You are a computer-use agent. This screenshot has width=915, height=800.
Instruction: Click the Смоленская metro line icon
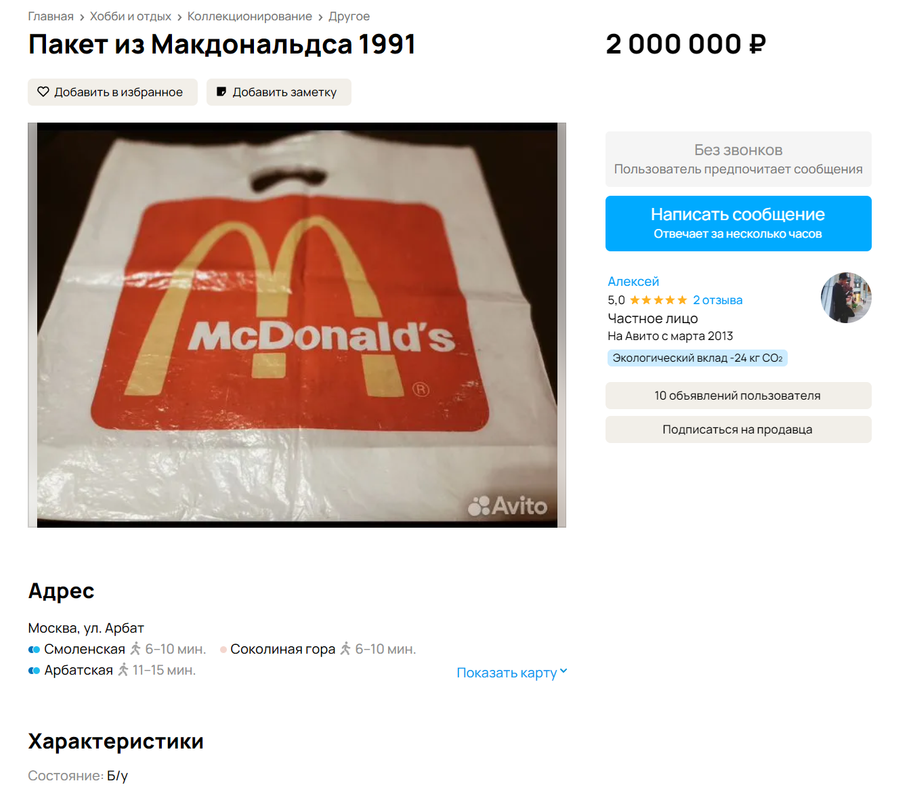pos(34,649)
